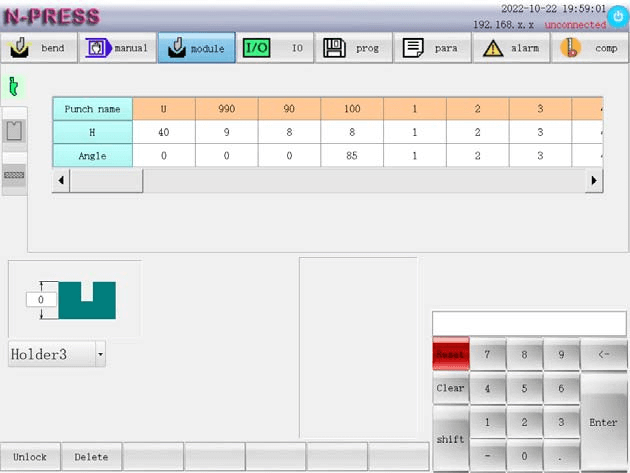Open the bend screen
Screen dimensions: 630x473
(39, 48)
